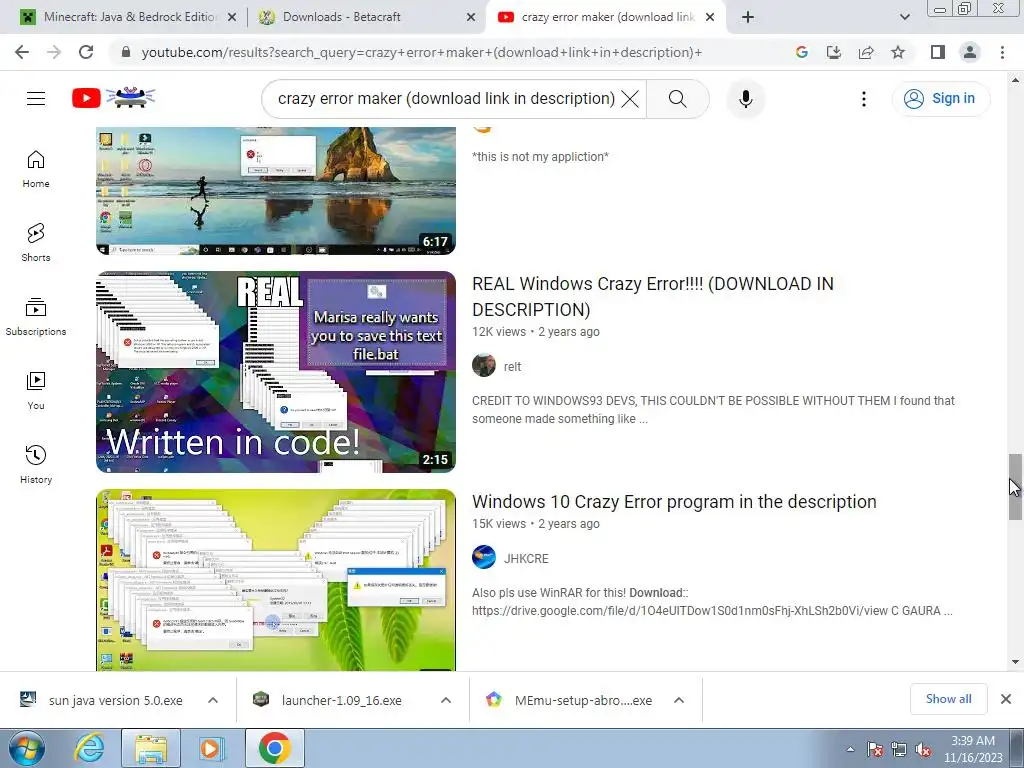Open tab search dropdown chevron

(x=904, y=18)
